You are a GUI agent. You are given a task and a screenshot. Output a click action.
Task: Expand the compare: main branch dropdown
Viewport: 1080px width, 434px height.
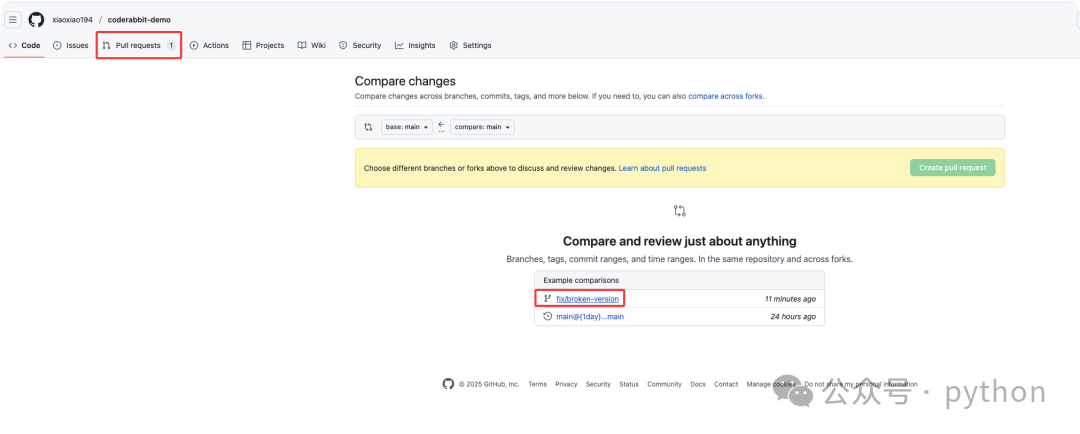pos(482,127)
